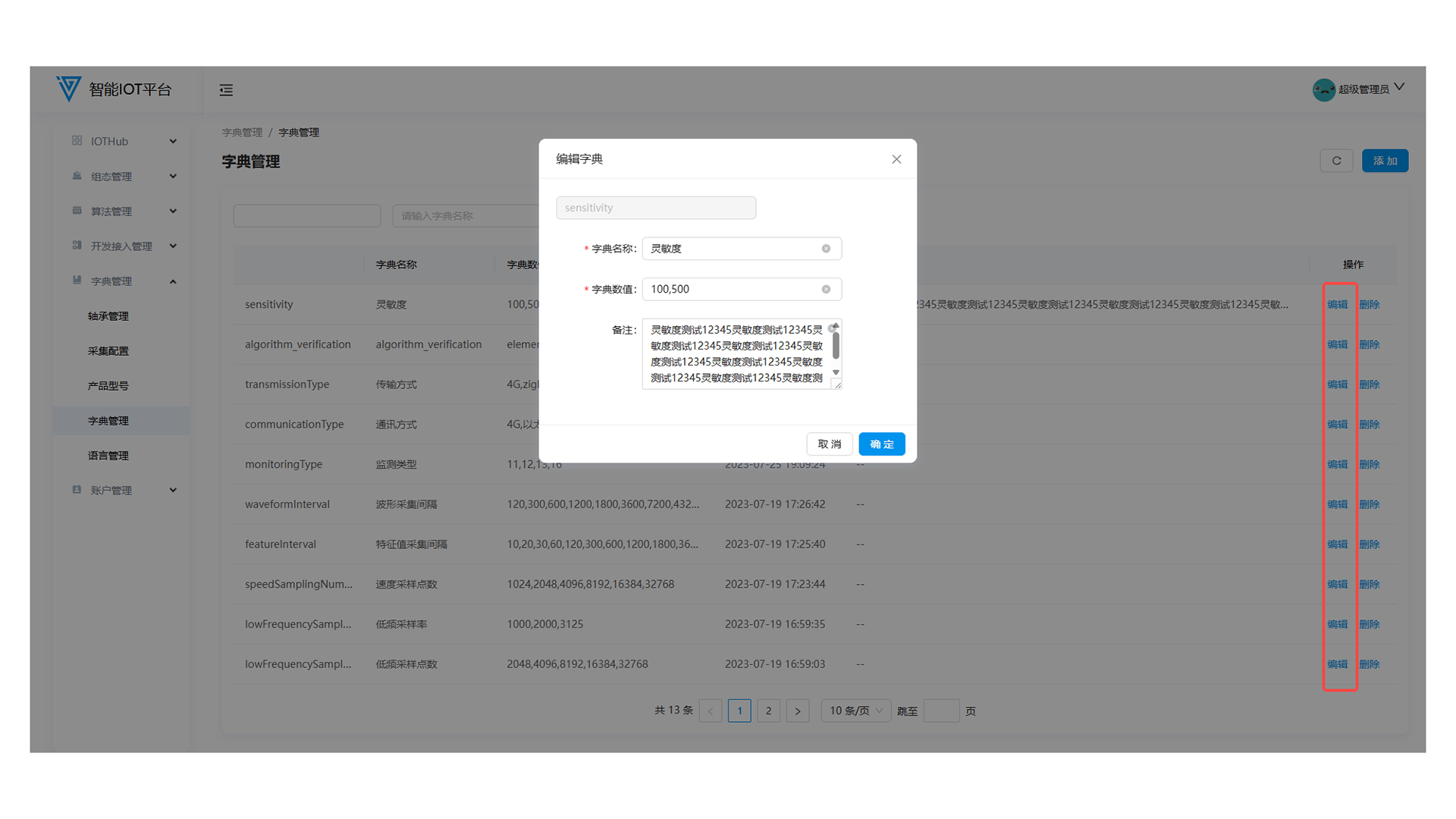Click the 确定 confirm button
The height and width of the screenshot is (819, 1456).
(881, 444)
